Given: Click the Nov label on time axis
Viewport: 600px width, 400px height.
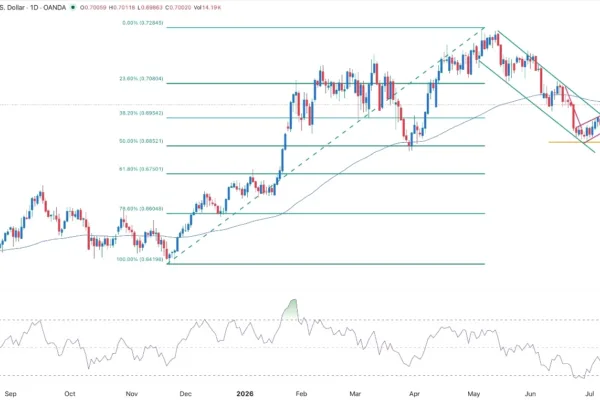Looking at the screenshot, I should [x=132, y=393].
